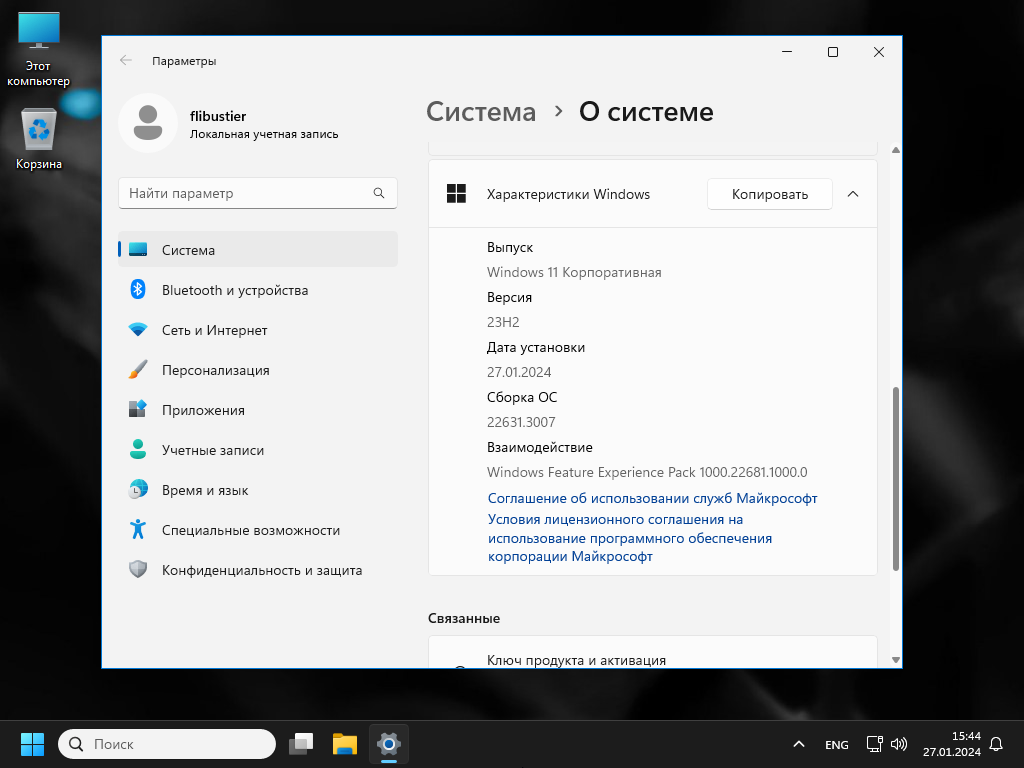Viewport: 1024px width, 768px height.
Task: Go to Система breadcrumb
Action: [481, 112]
